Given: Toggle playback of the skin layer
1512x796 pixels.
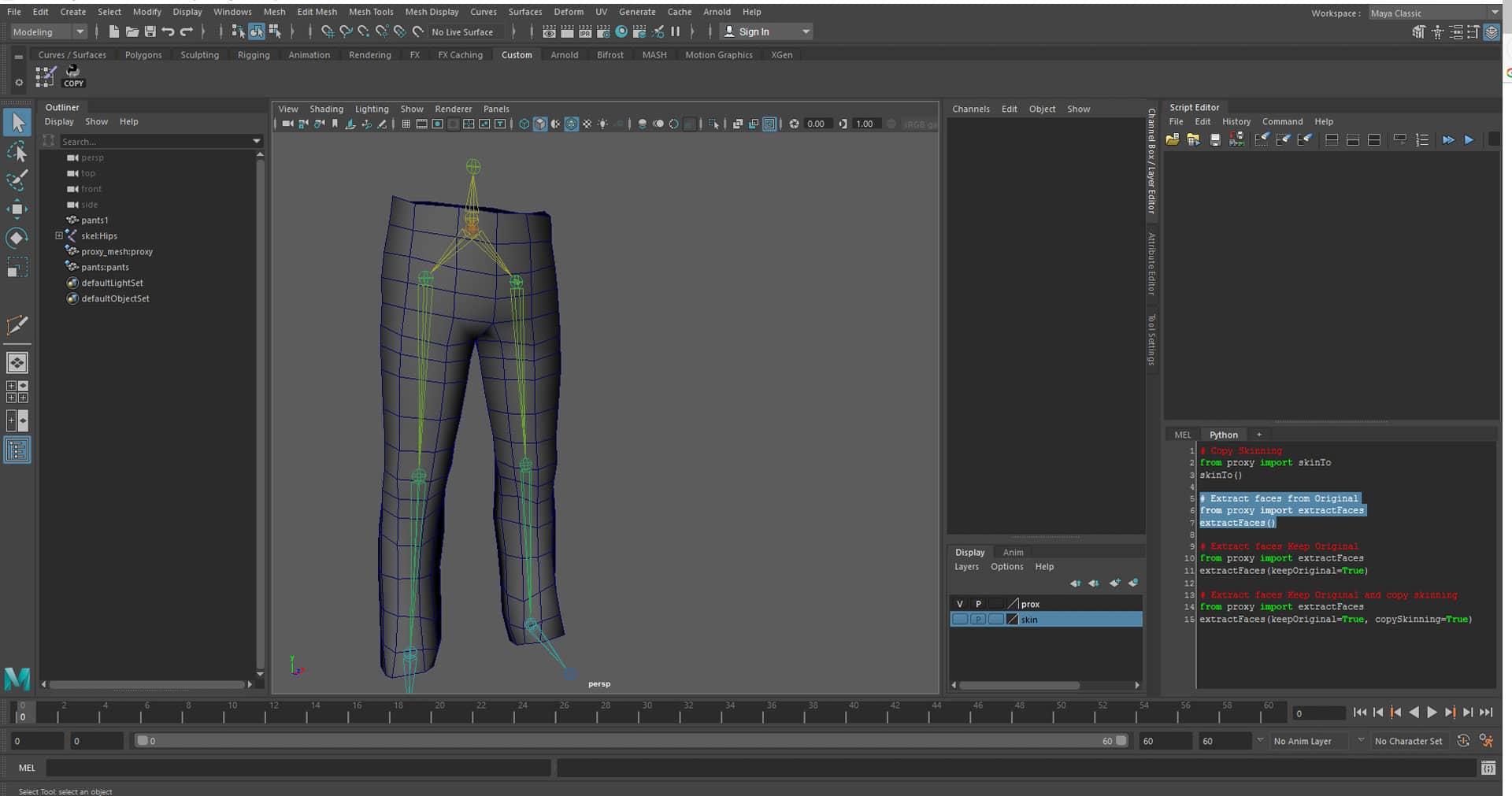Looking at the screenshot, I should click(977, 620).
